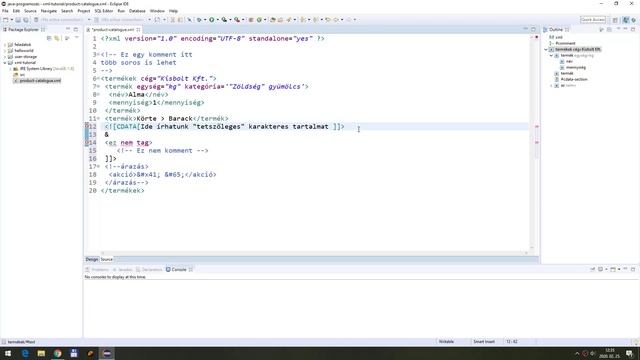This screenshot has width=640, height=360.
Task: Click the Quick Access field
Action: [593, 20]
